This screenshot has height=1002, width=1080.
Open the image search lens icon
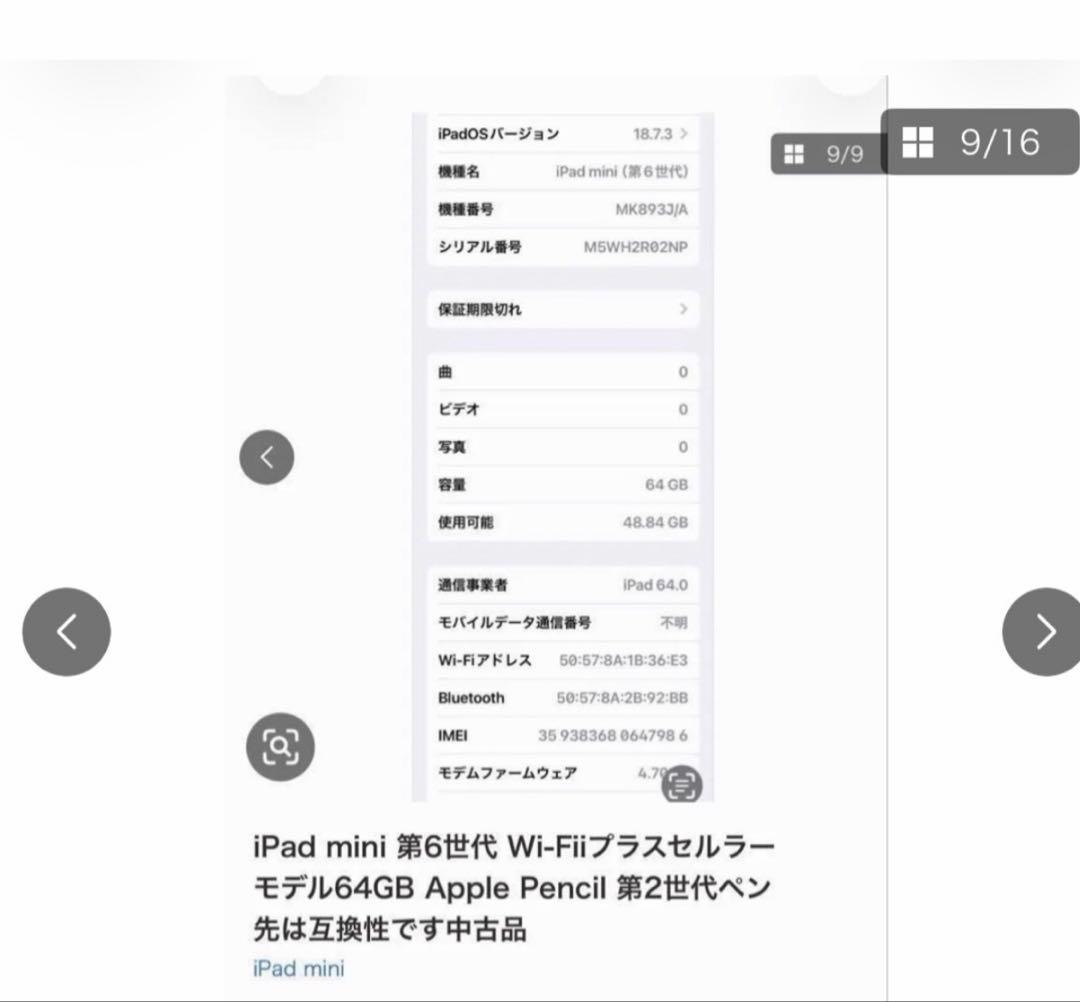tap(281, 745)
